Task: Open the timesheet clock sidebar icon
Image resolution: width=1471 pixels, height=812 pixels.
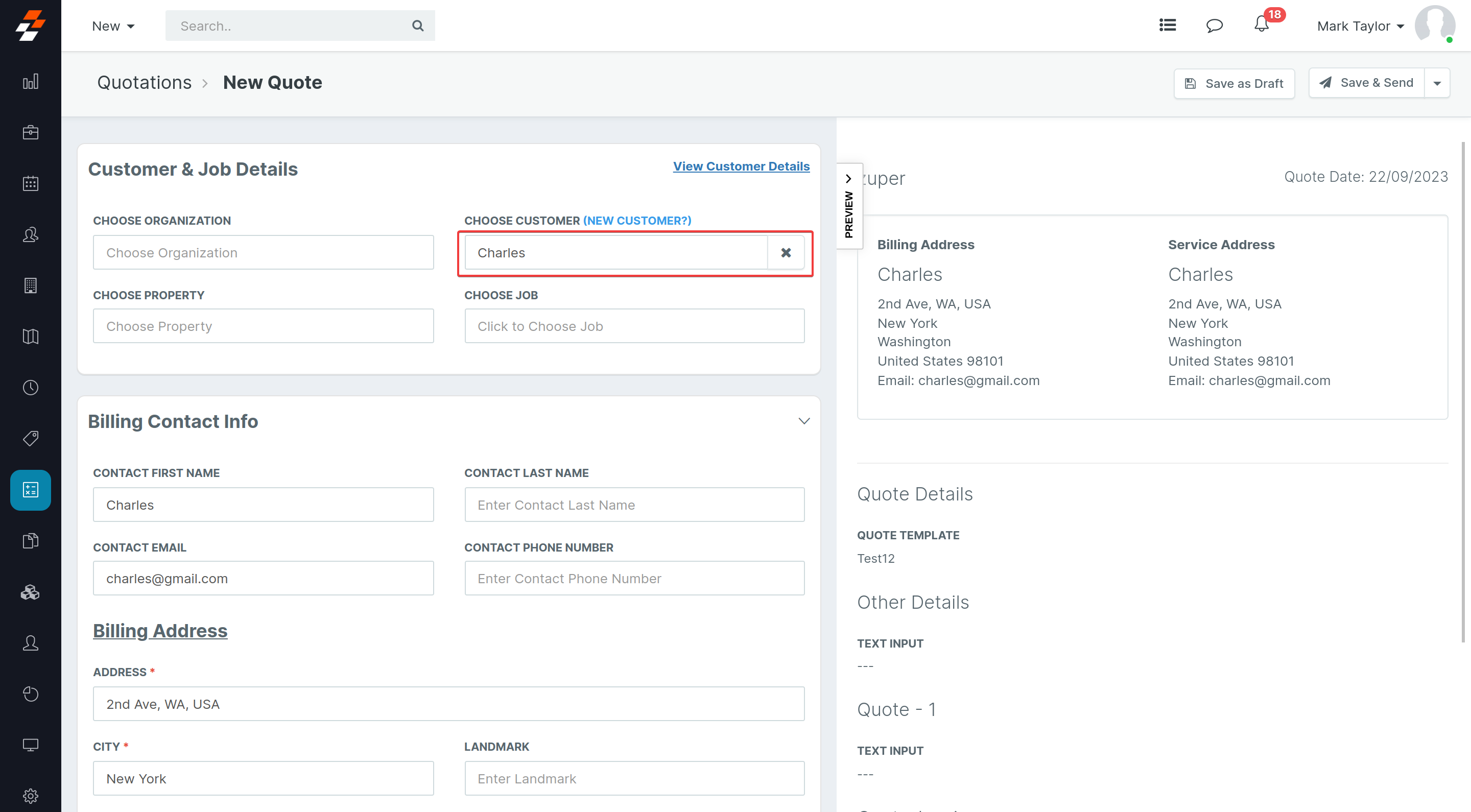Action: click(x=30, y=387)
